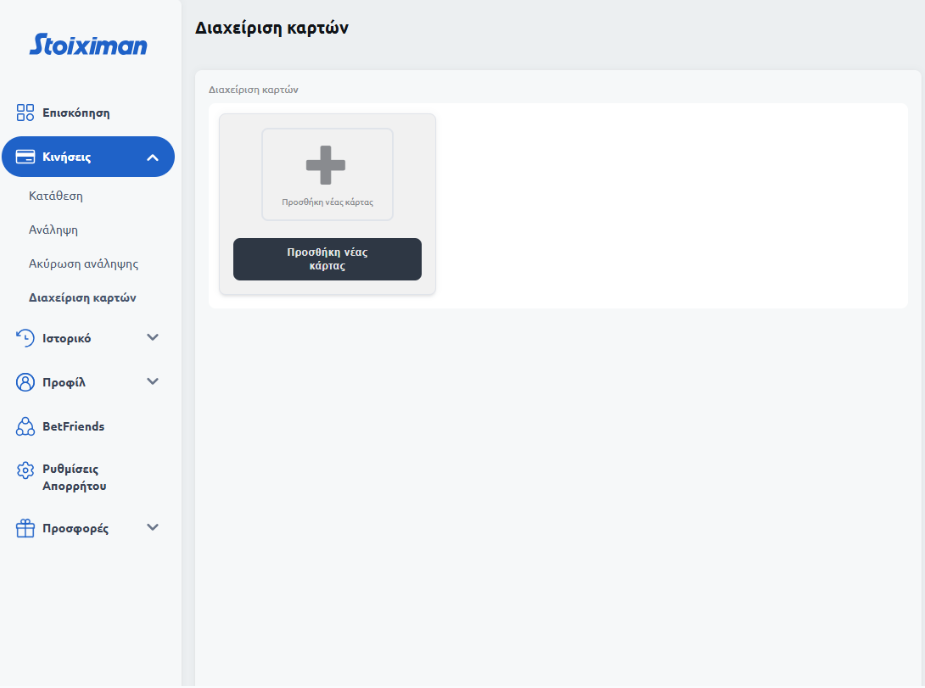The image size is (925, 688).
Task: Open the BetFriends text link
Action: pos(73,427)
